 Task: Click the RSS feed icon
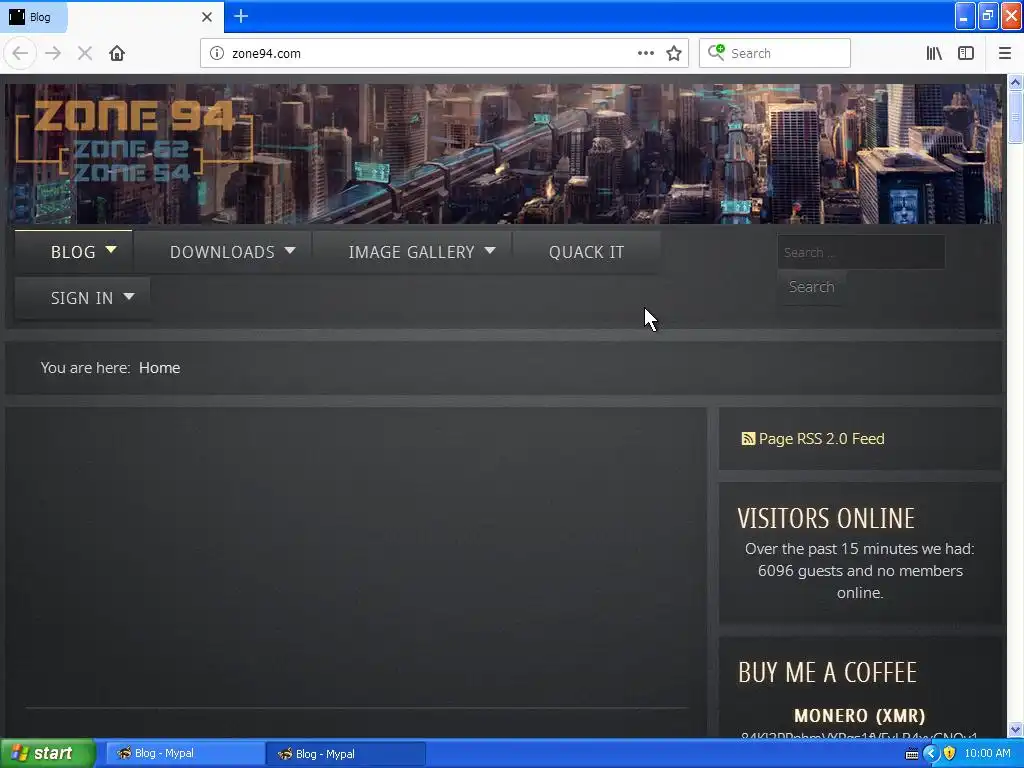point(748,439)
